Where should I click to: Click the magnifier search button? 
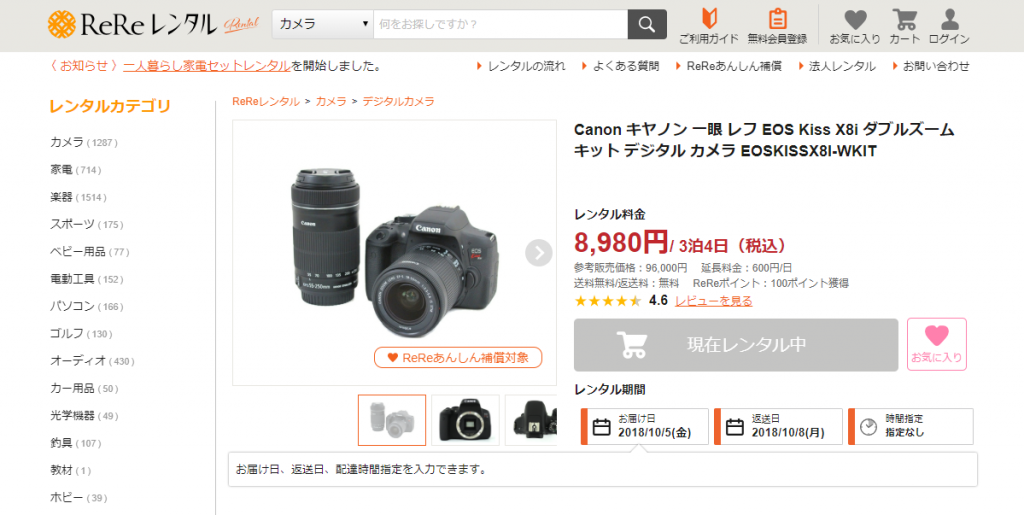[x=647, y=24]
